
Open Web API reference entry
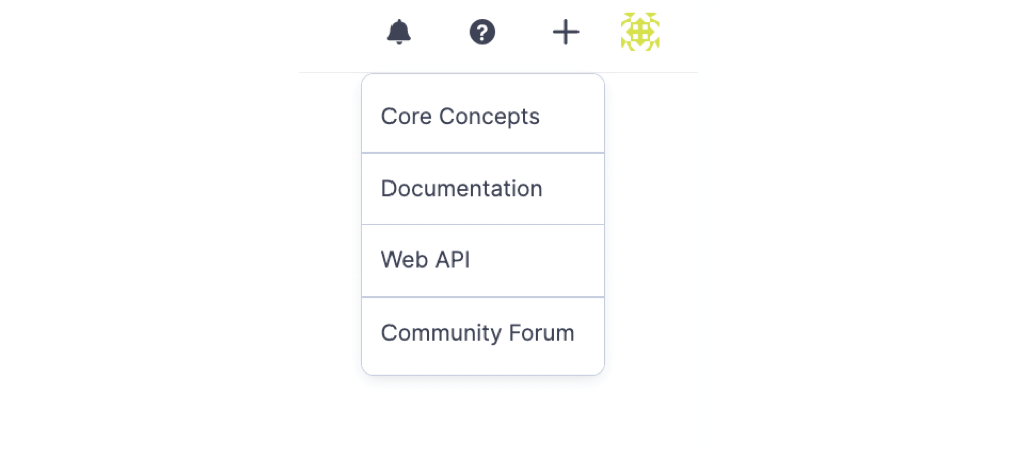click(425, 260)
